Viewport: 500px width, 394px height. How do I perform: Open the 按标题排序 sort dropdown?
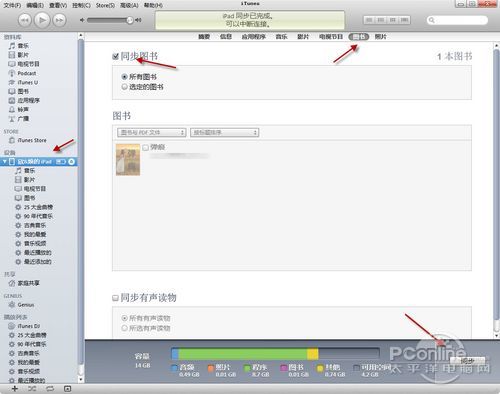224,133
